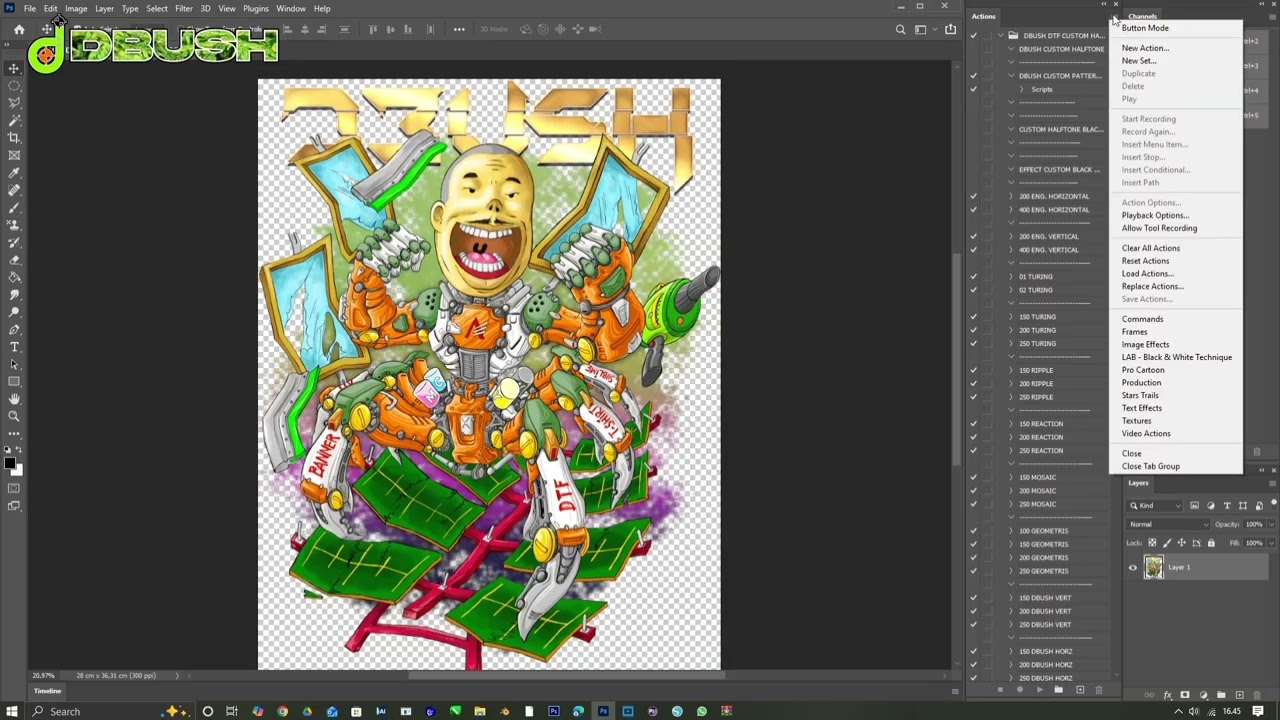Viewport: 1280px width, 720px height.
Task: Open the Timeline panel tab
Action: coord(47,691)
